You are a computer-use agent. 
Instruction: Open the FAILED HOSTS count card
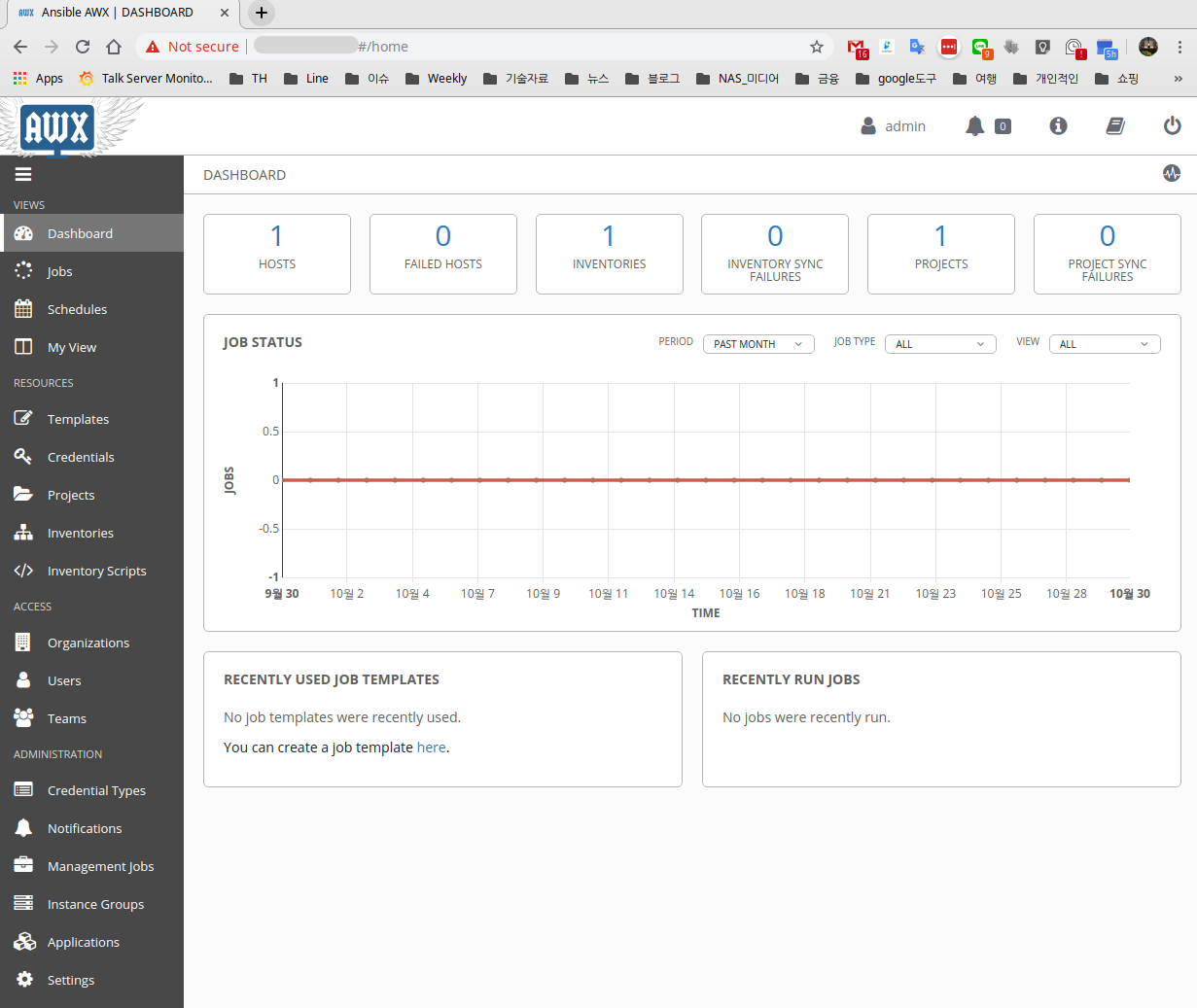coord(443,254)
